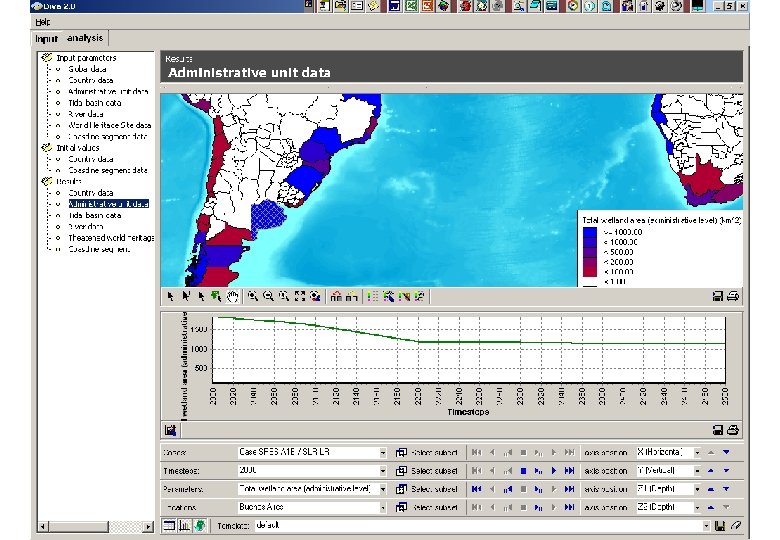Jump to last parameter

click(570, 489)
